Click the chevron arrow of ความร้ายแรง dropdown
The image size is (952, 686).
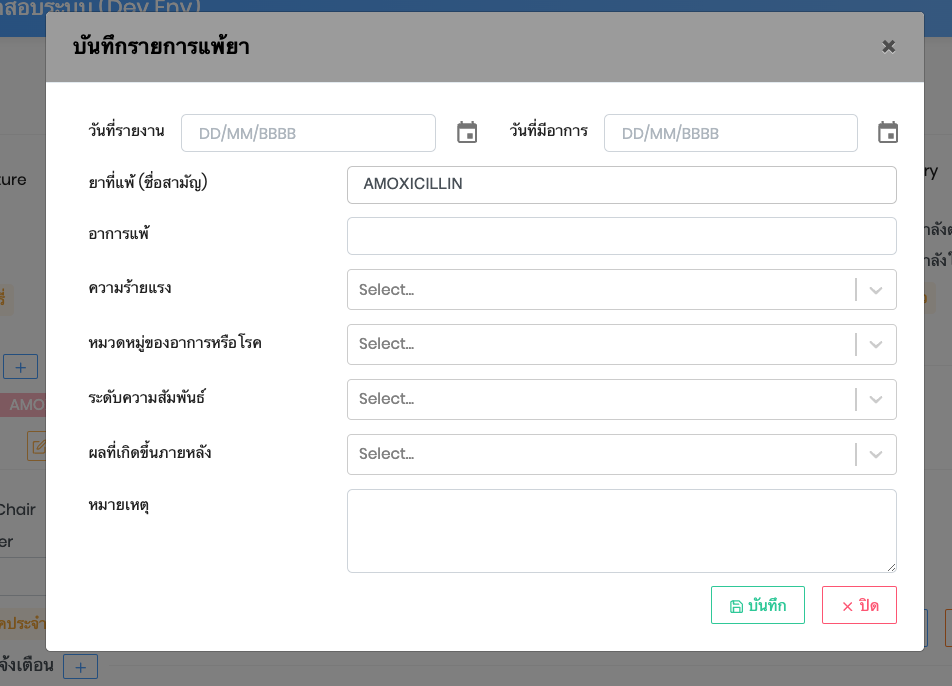876,290
